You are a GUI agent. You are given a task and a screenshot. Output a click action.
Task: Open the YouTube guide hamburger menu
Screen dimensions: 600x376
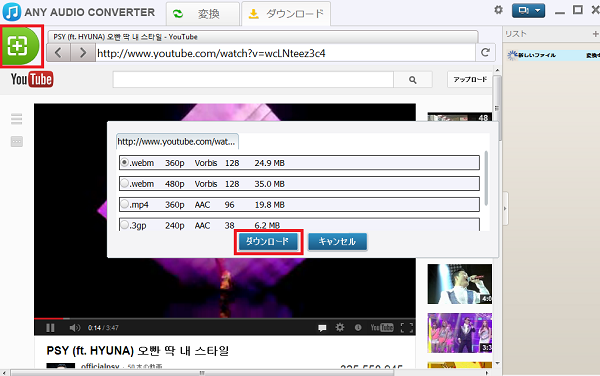coord(16,119)
